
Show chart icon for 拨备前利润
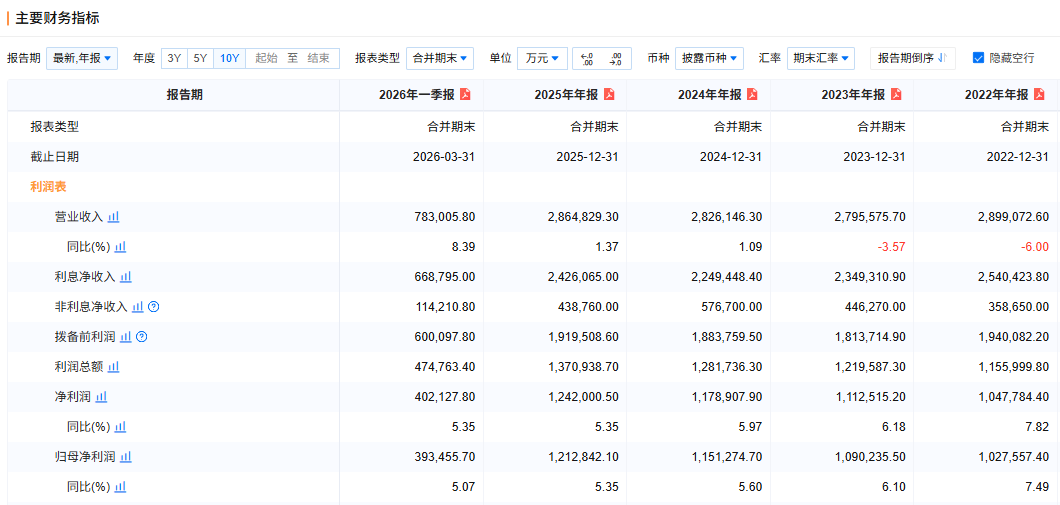[126, 337]
